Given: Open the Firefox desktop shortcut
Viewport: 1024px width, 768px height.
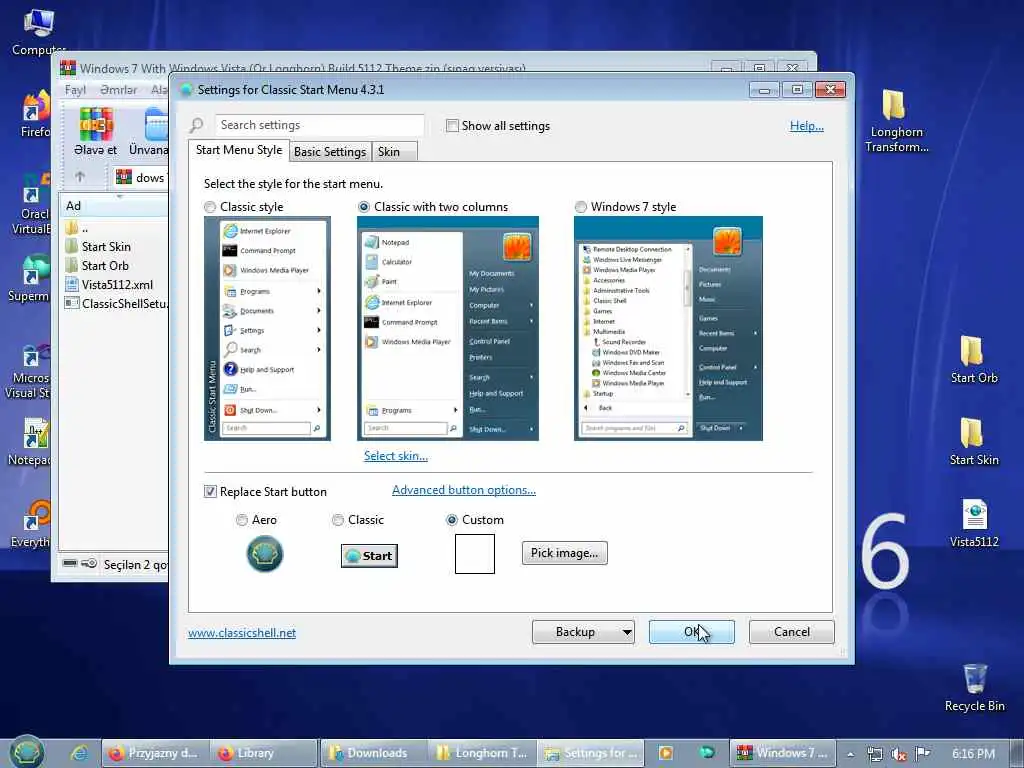Looking at the screenshot, I should pyautogui.click(x=35, y=114).
